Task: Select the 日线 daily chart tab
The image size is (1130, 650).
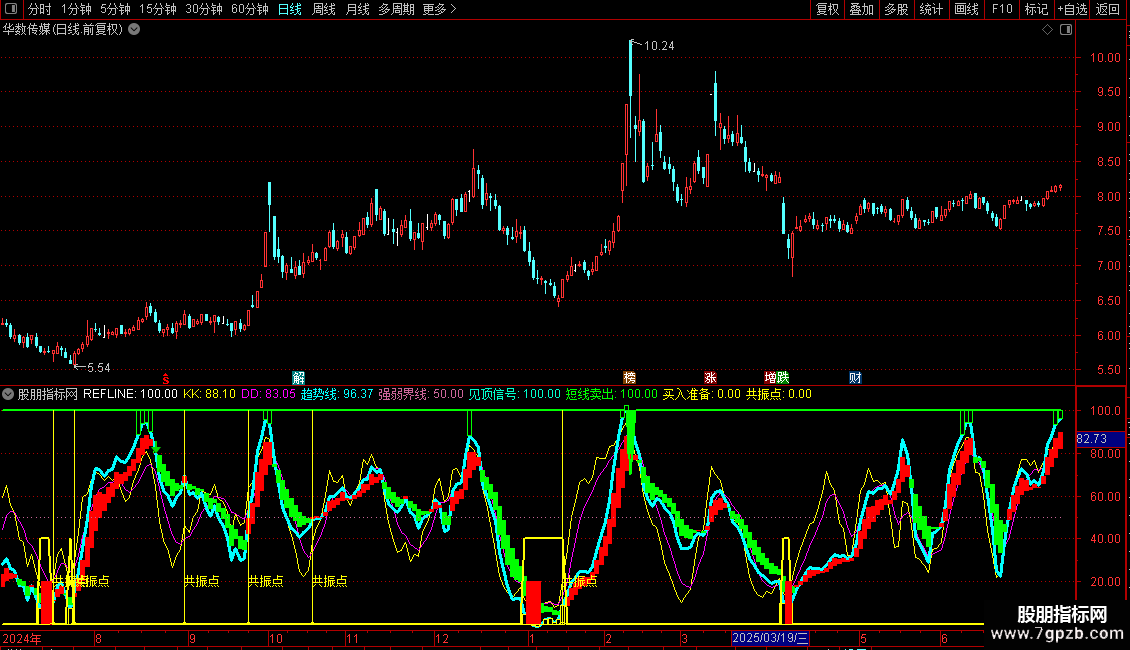Action: [x=290, y=9]
